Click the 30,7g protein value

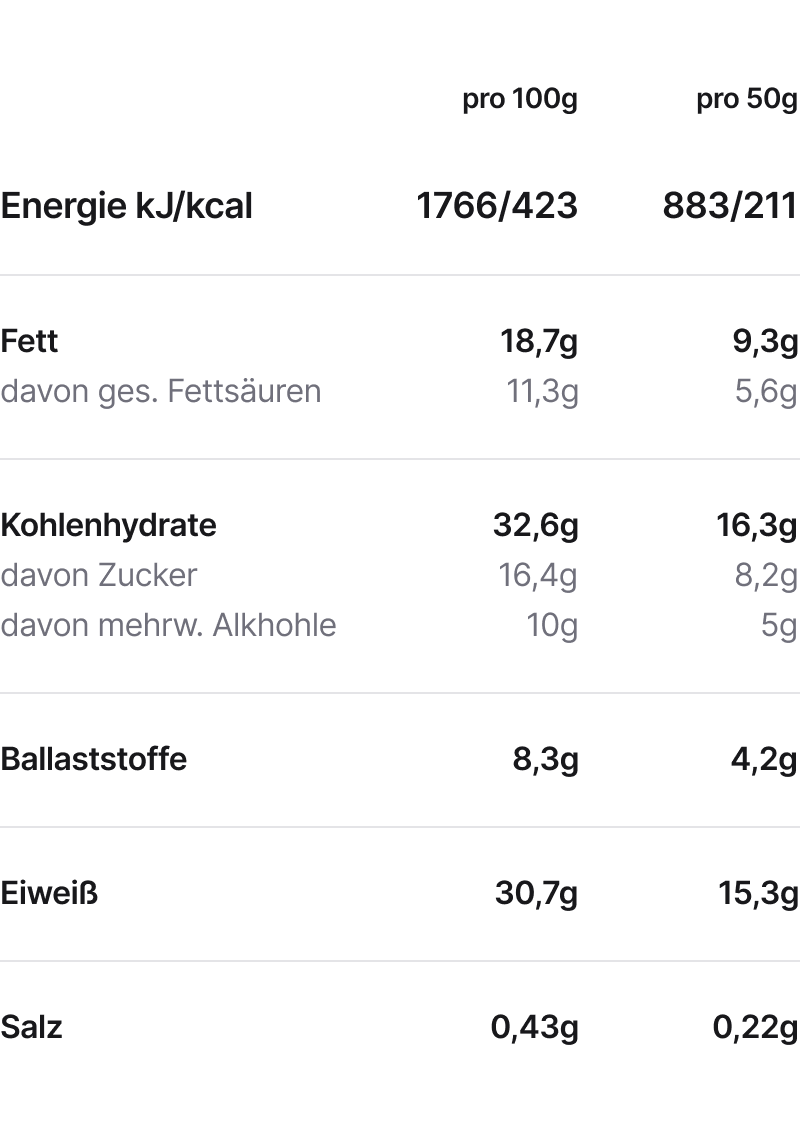pos(536,895)
